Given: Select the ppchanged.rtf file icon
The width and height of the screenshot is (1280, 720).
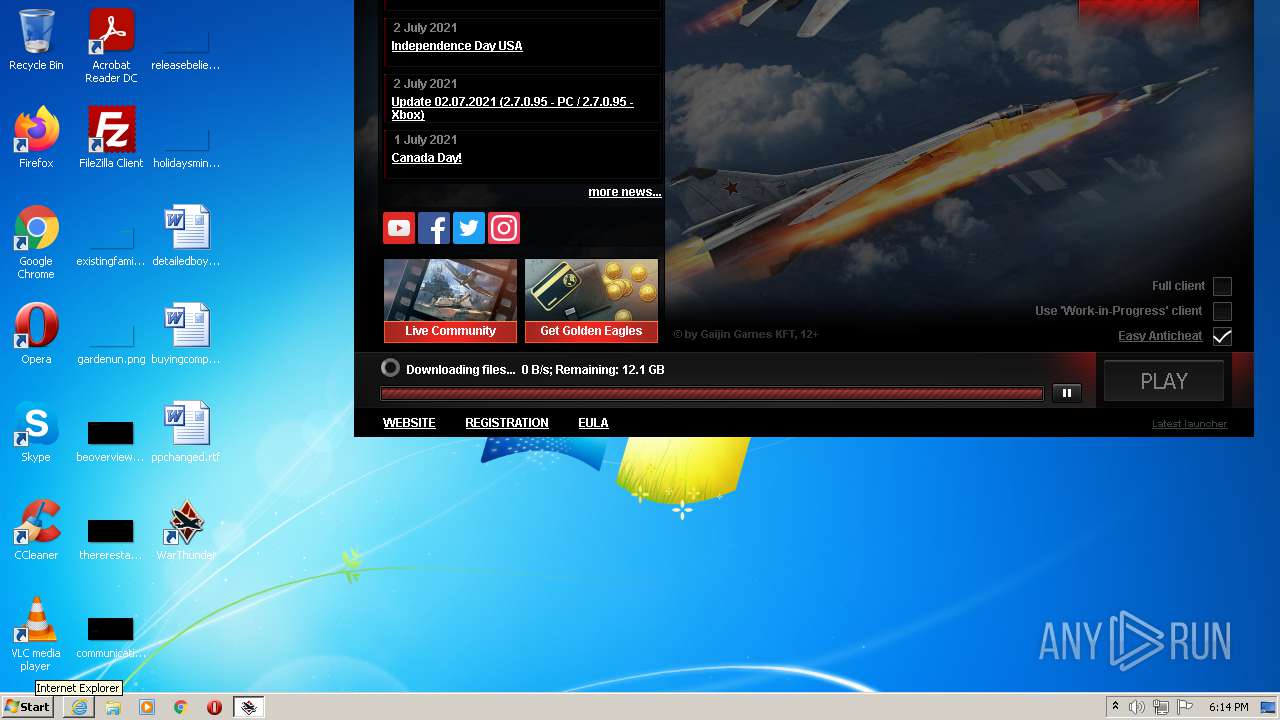Looking at the screenshot, I should coord(186,432).
